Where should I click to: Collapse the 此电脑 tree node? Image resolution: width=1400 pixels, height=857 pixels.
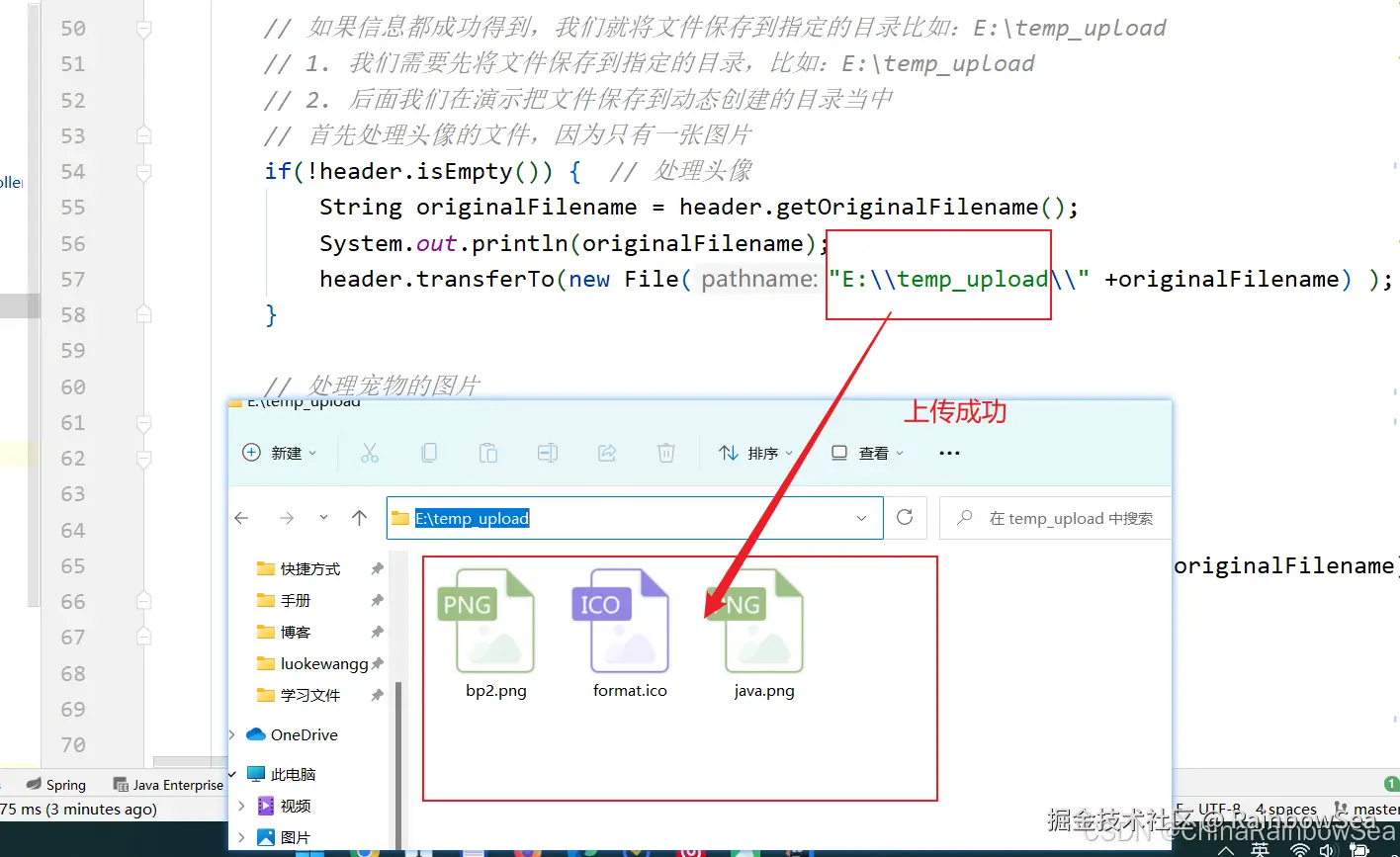tap(233, 774)
